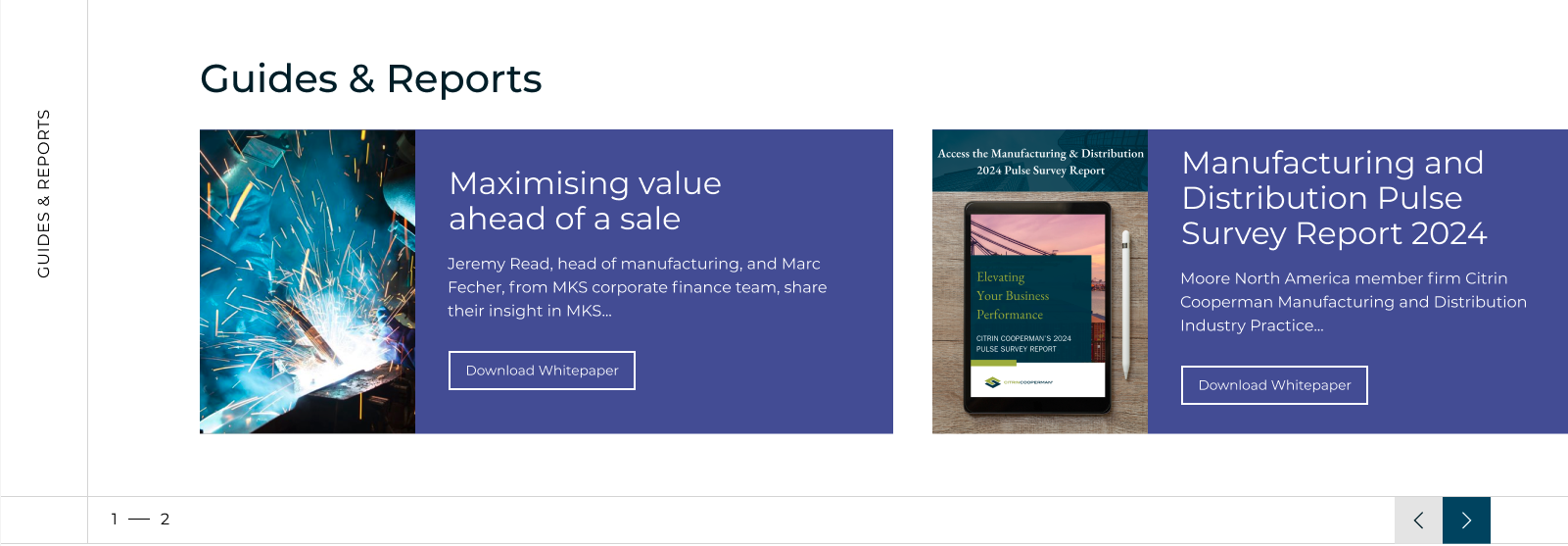
Task: Click the next slide arrow
Action: click(1466, 521)
